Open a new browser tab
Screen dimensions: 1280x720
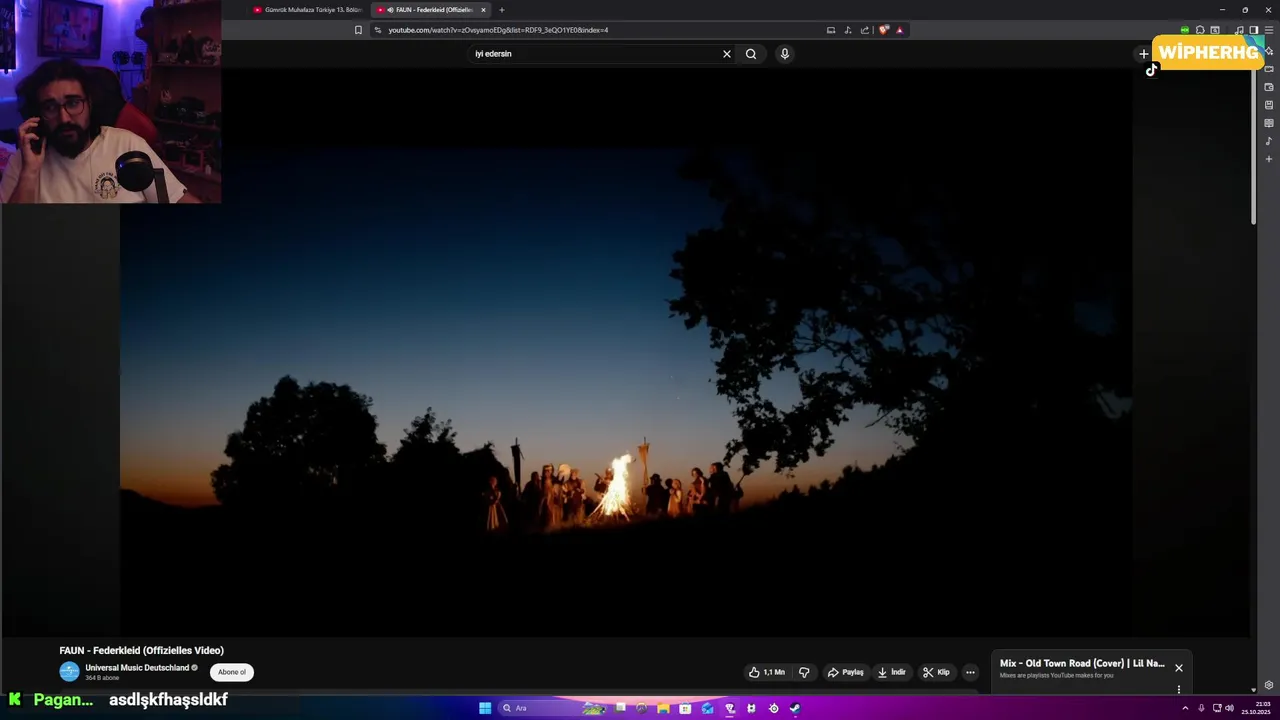502,10
